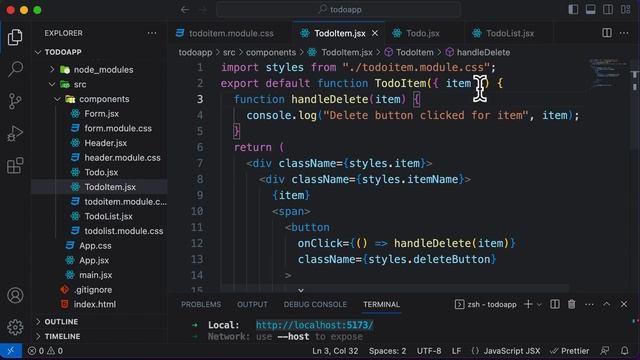This screenshot has height=360, width=640.
Task: Toggle the bottom panel layout icon
Action: coord(591,9)
